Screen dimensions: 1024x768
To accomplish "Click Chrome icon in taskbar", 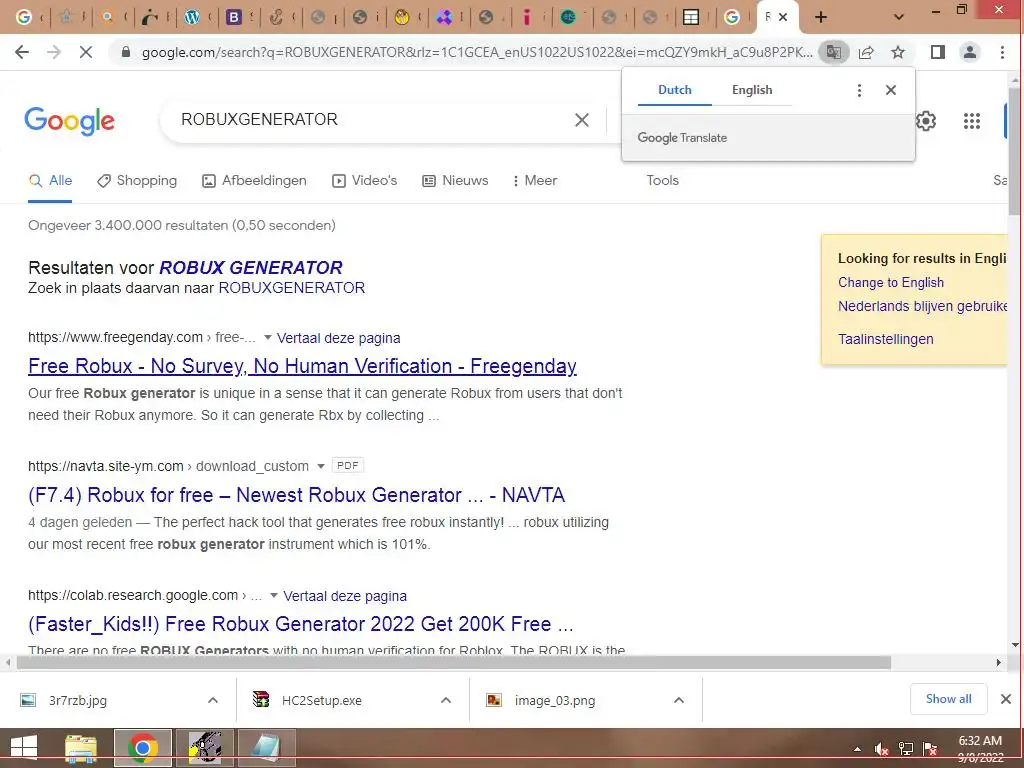I will click(143, 748).
